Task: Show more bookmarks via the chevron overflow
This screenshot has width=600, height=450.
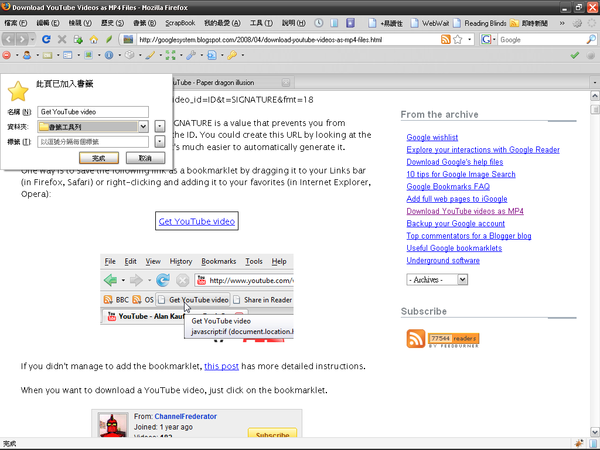Action: (562, 23)
